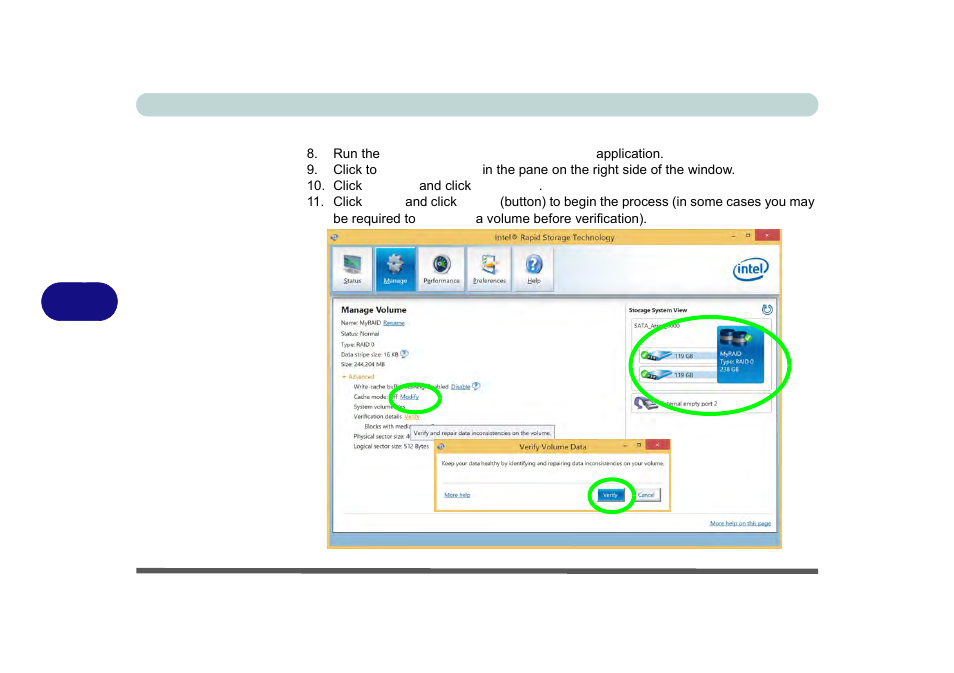Select the Internal empty port 2 icon
Viewport: 954px width, 673px height.
click(x=644, y=403)
